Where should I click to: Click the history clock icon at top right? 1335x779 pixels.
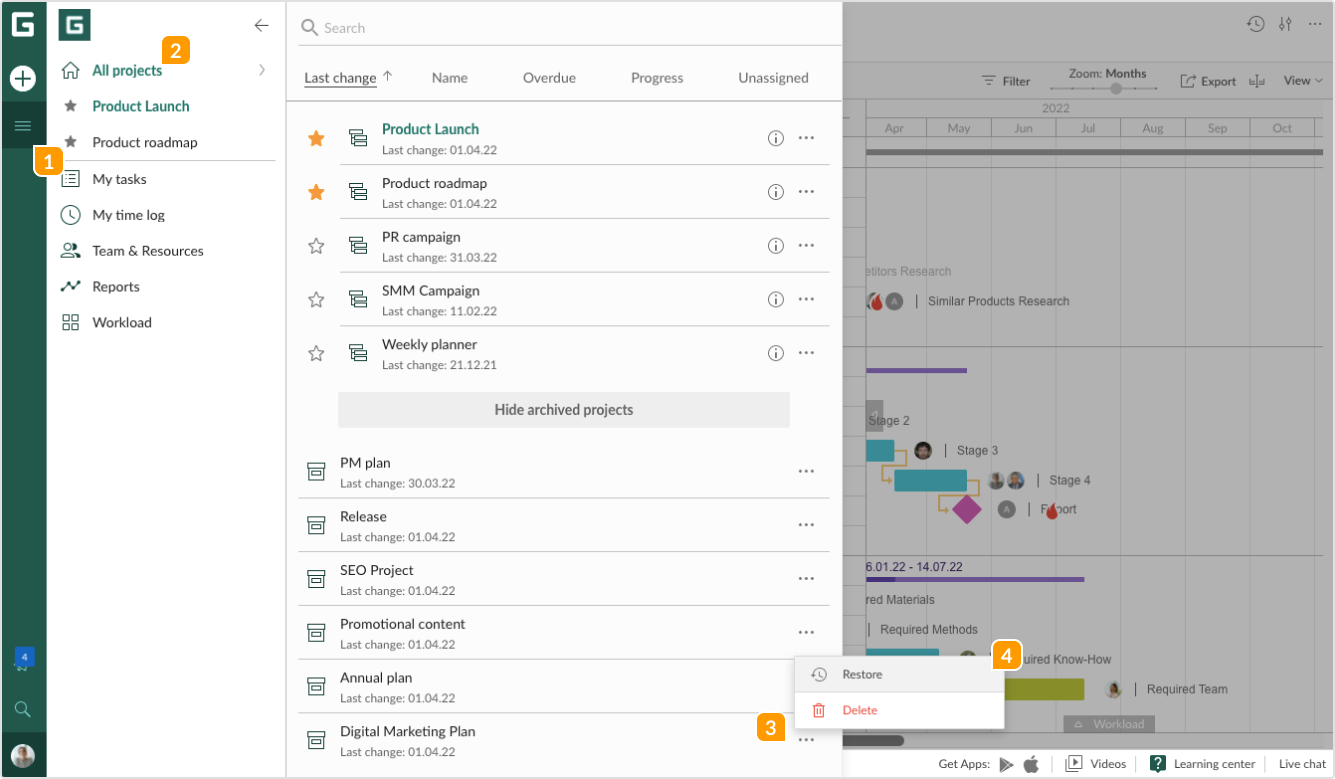coord(1255,24)
